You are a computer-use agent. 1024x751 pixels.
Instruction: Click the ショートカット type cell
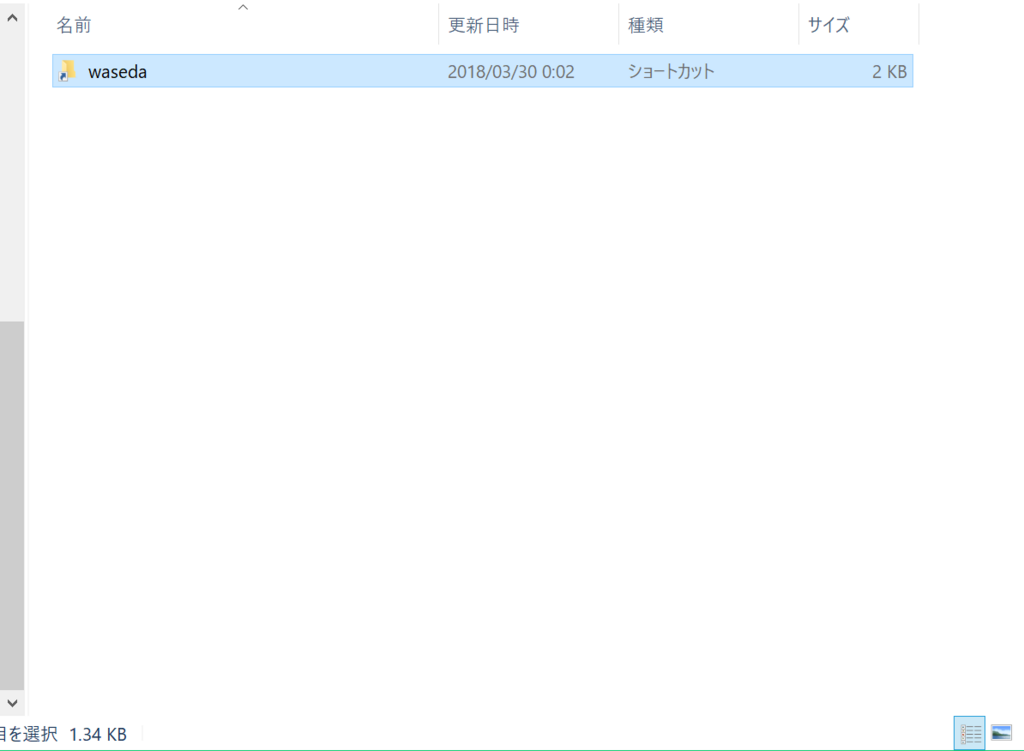tap(671, 71)
